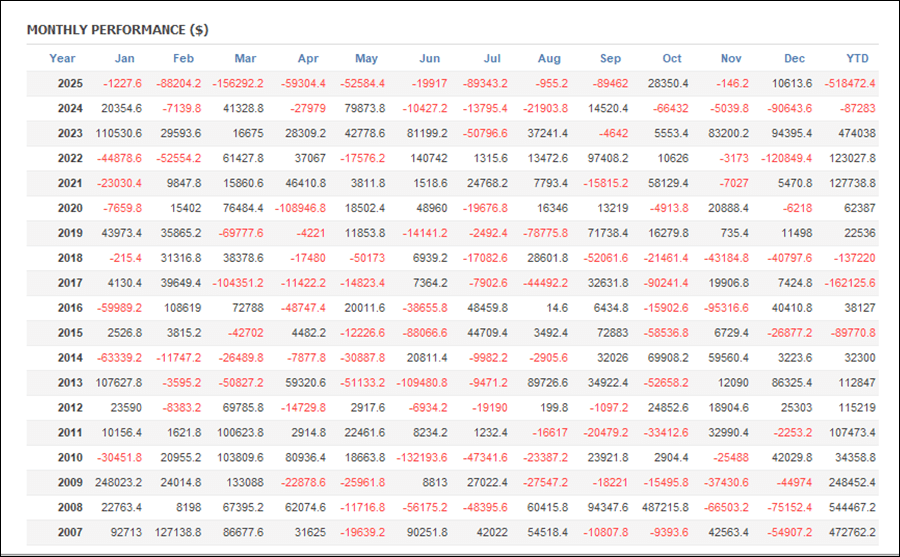The width and height of the screenshot is (900, 557).
Task: Click 2008 October value 487215.8
Action: click(x=662, y=509)
